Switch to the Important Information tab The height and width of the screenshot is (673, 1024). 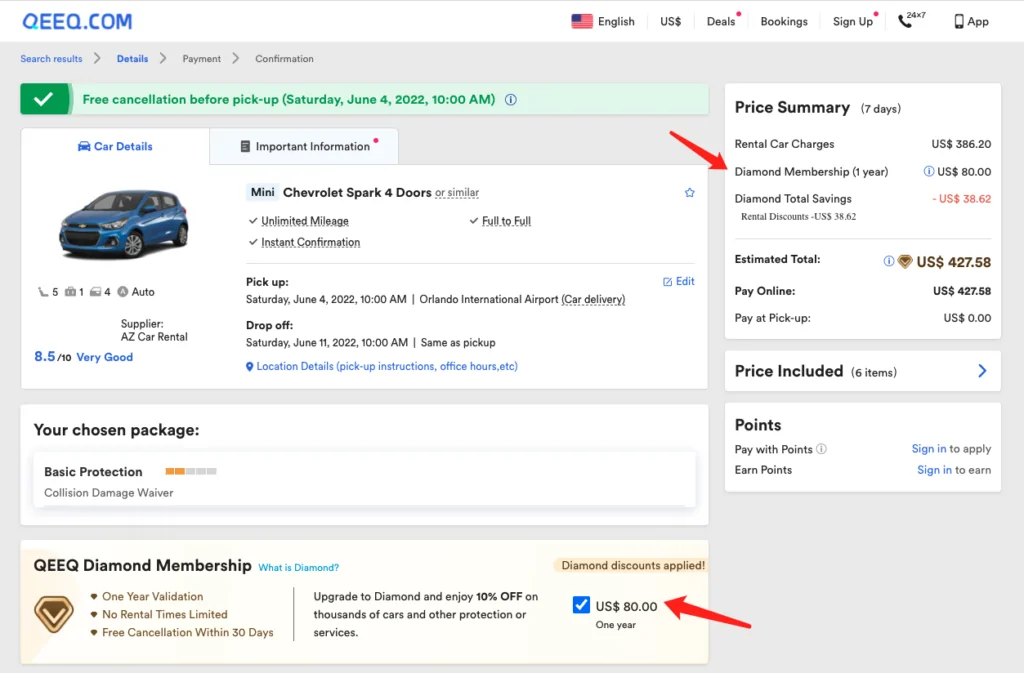(304, 146)
